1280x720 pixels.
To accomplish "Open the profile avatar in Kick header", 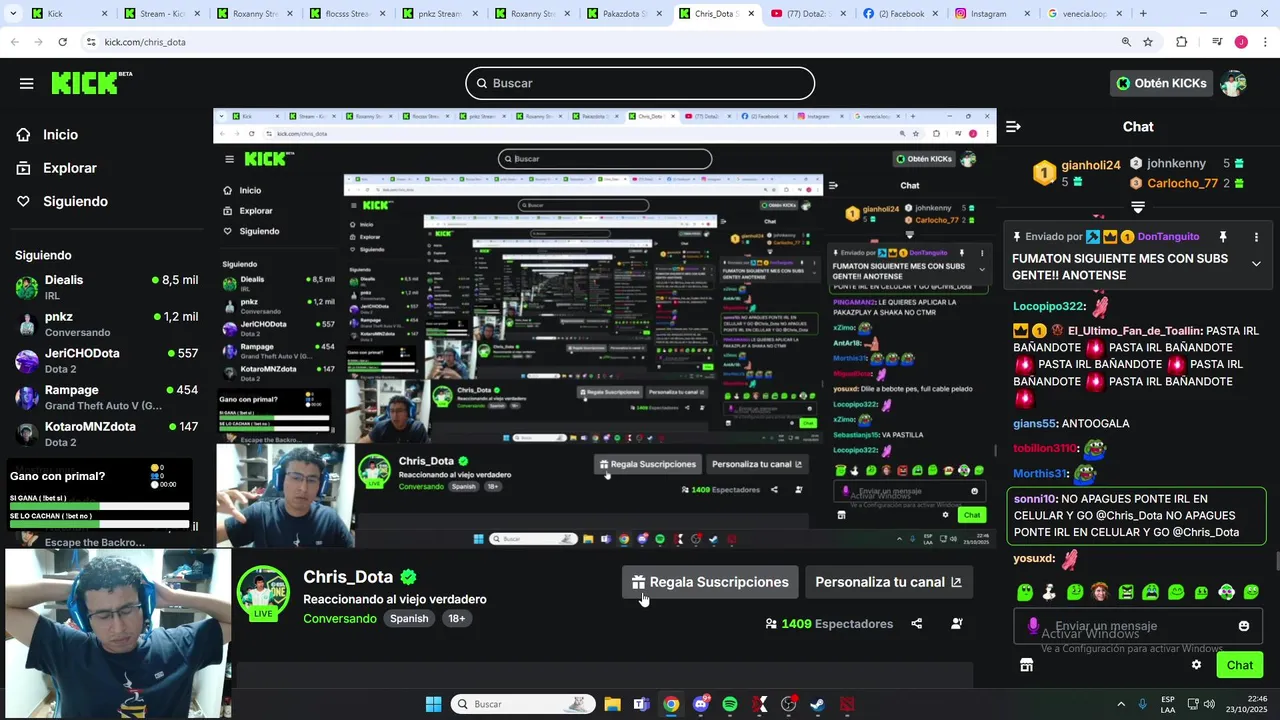I will pos(1233,83).
